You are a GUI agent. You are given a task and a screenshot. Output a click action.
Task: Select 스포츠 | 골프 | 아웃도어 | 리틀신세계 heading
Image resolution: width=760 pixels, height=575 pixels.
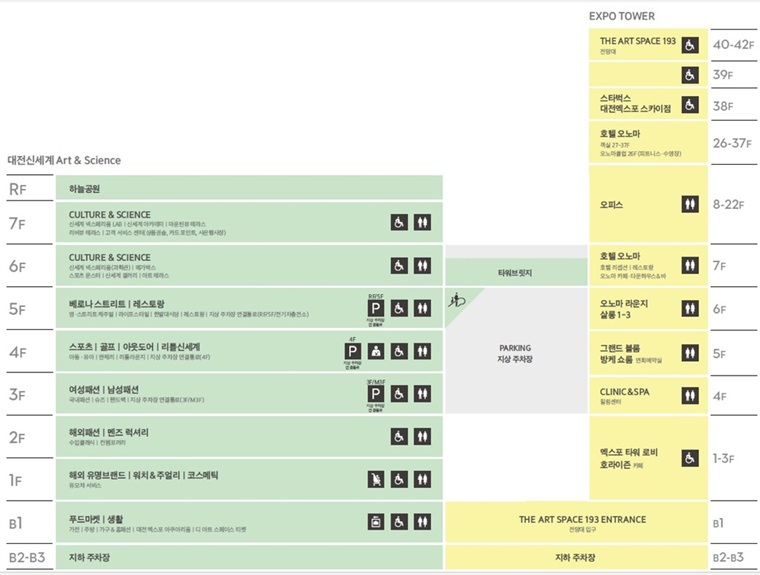coord(134,347)
